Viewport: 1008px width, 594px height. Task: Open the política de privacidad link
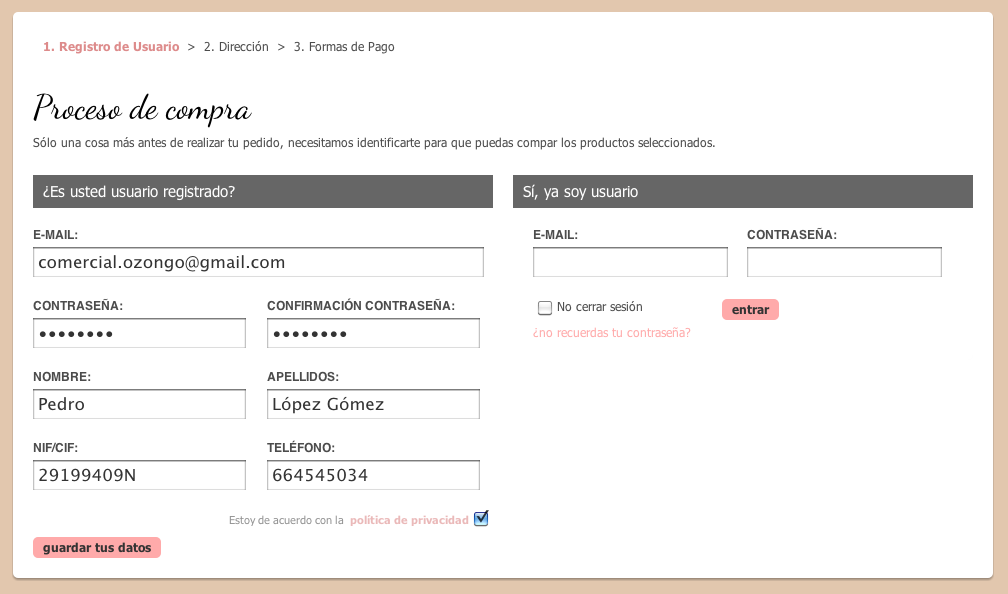(409, 520)
